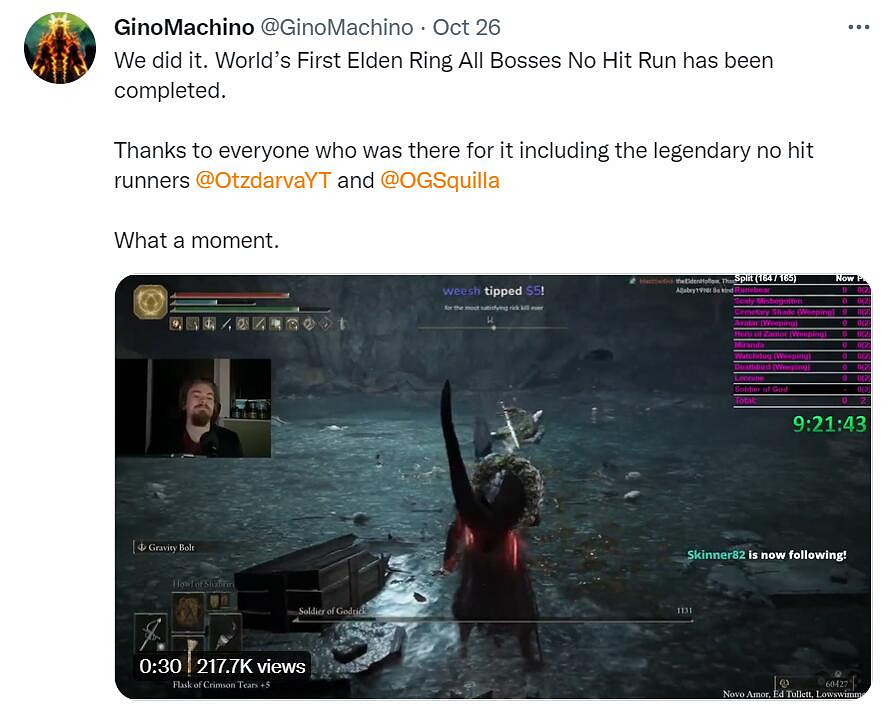The height and width of the screenshot is (714, 895).
Task: Visit the @OGSquilla mentioned profile
Action: coord(440,180)
